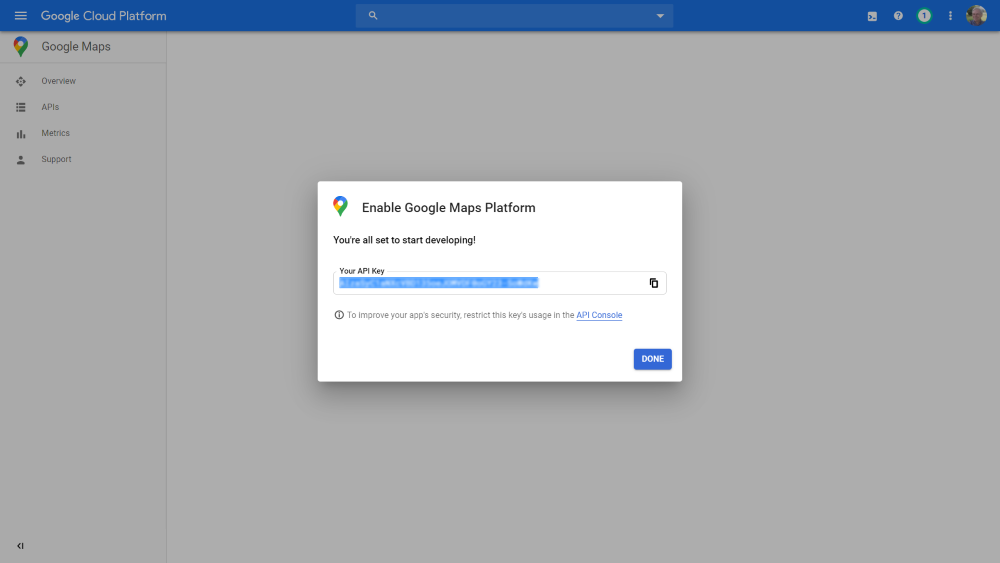The image size is (1000, 563).
Task: Click the DONE button
Action: click(652, 359)
